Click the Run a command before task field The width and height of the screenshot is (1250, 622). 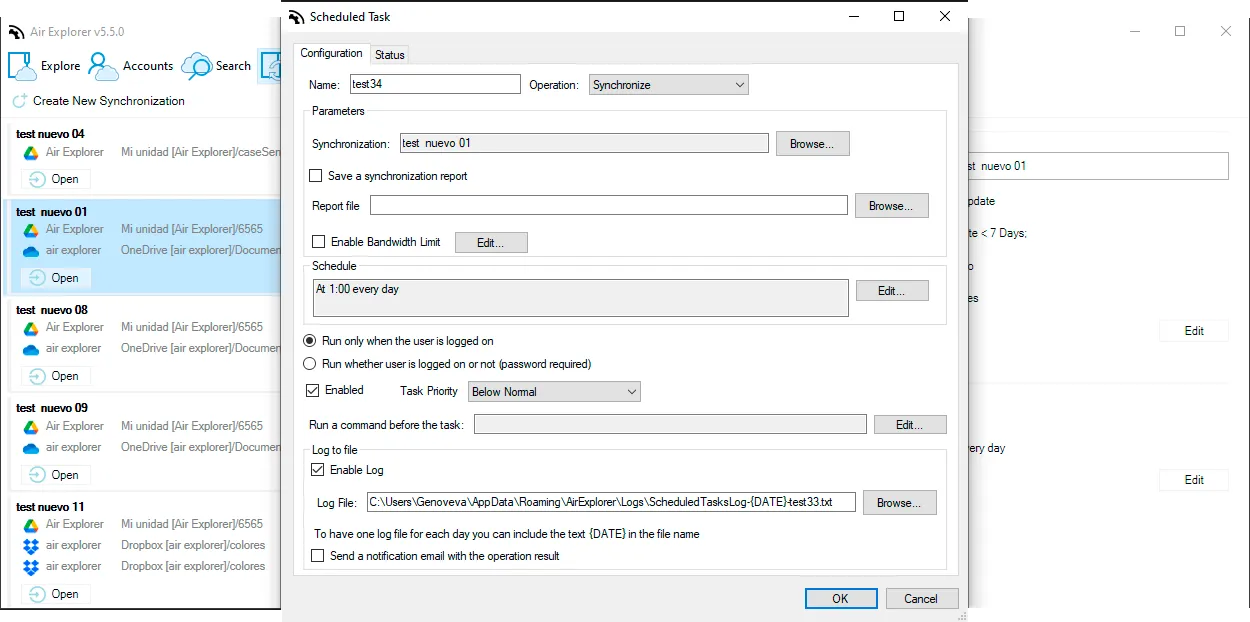tap(670, 425)
